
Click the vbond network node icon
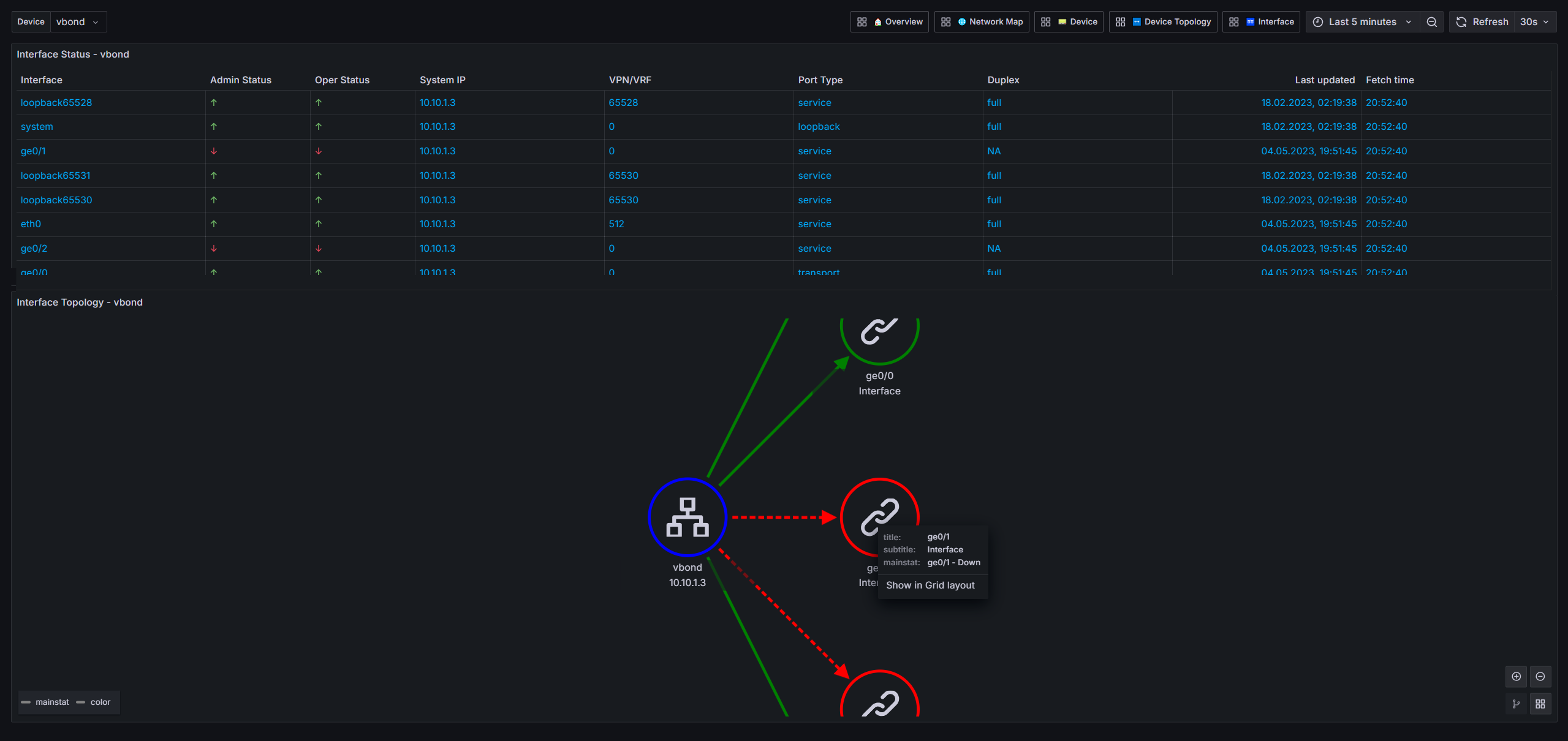(687, 517)
